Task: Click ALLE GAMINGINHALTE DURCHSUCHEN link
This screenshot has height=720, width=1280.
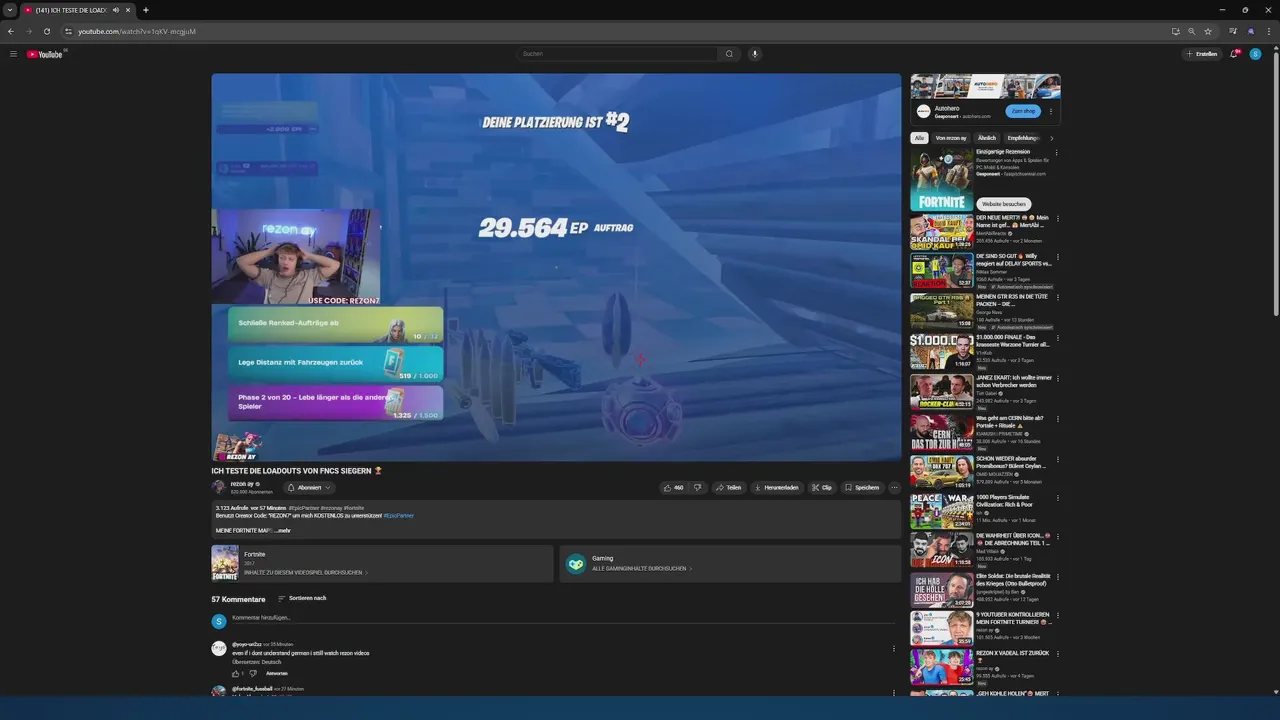Action: (640, 569)
